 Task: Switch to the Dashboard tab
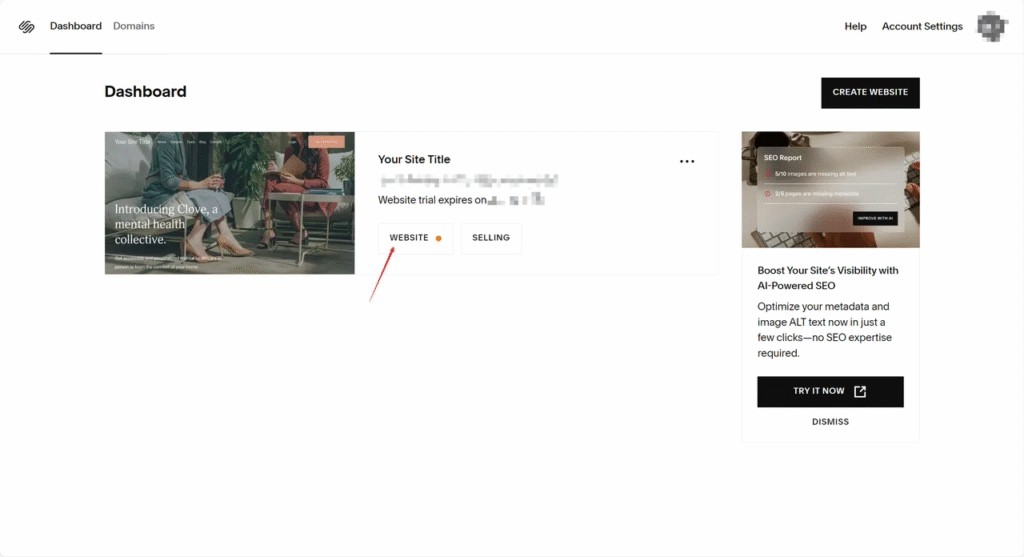[x=76, y=26]
